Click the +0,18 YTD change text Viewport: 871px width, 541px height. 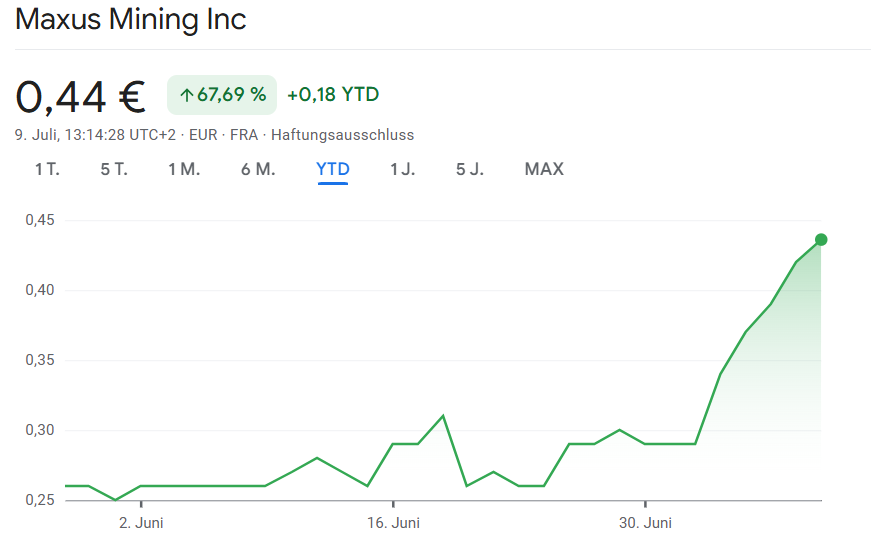coord(333,95)
